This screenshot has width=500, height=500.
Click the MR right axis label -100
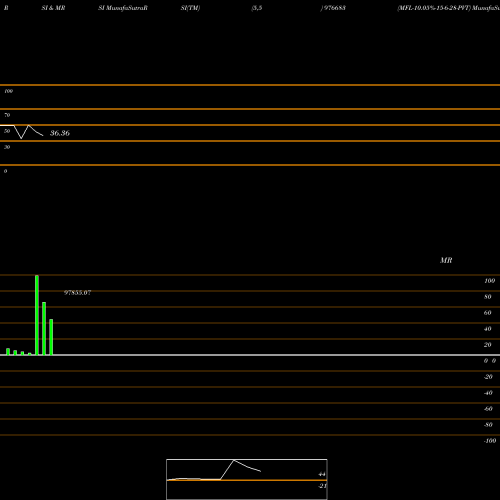point(490,441)
